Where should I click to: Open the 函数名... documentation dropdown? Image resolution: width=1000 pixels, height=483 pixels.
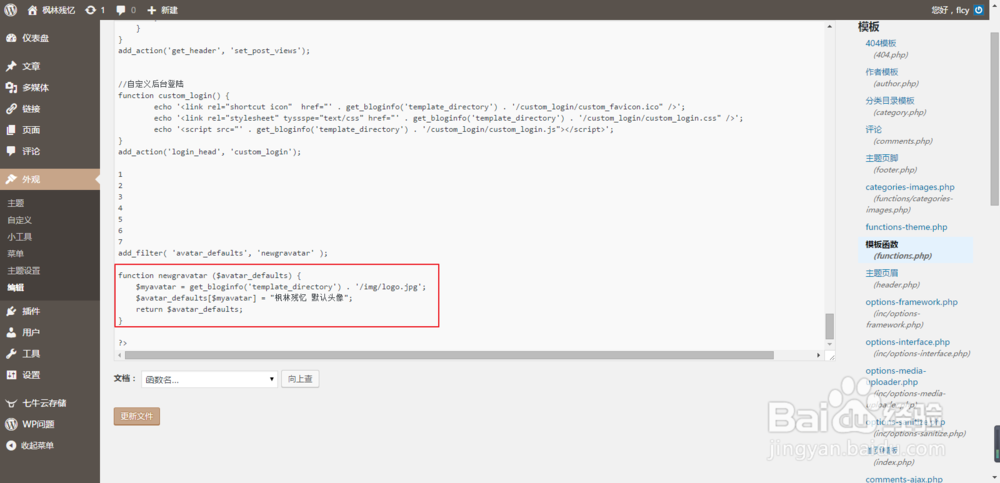pyautogui.click(x=209, y=379)
